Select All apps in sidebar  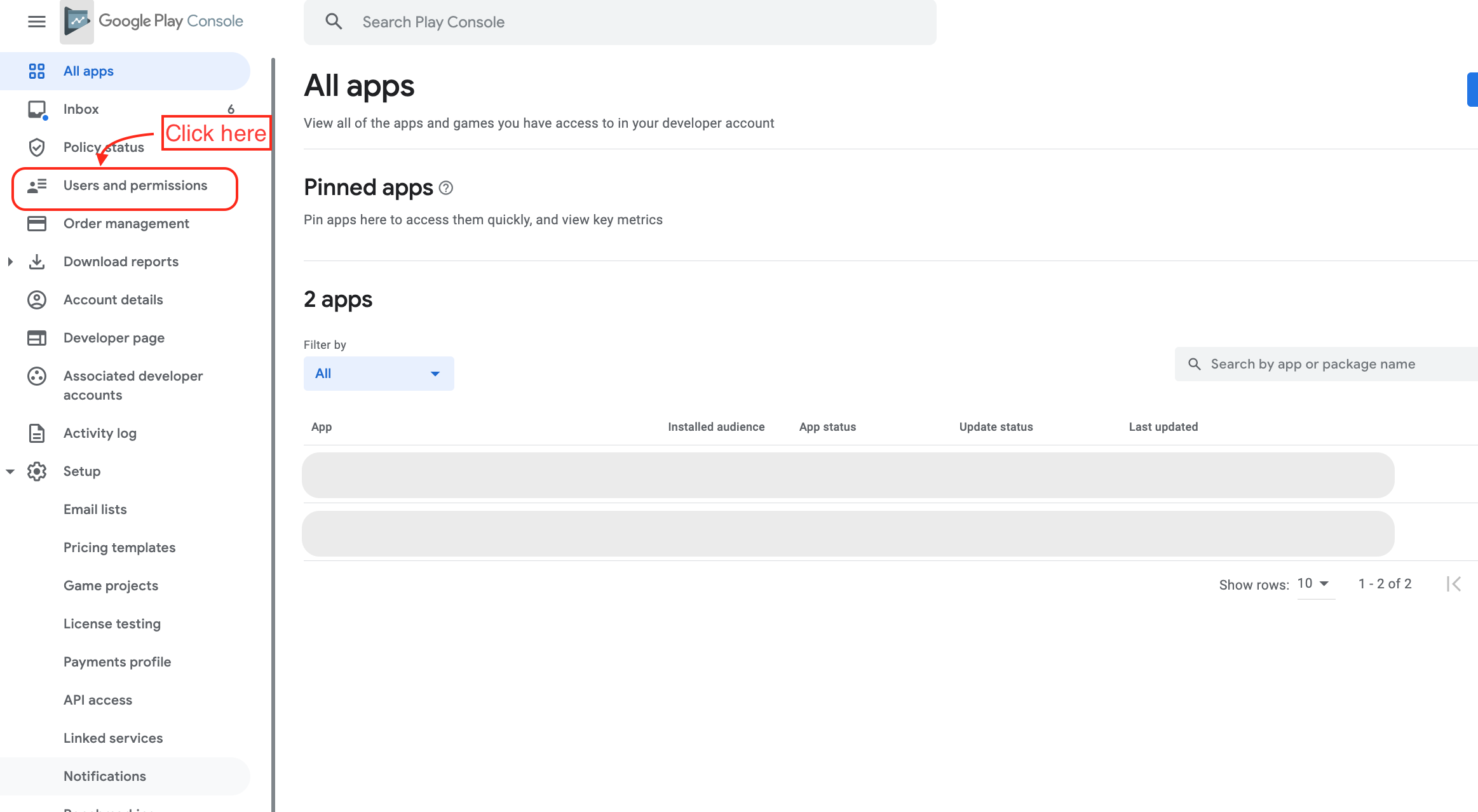click(88, 71)
